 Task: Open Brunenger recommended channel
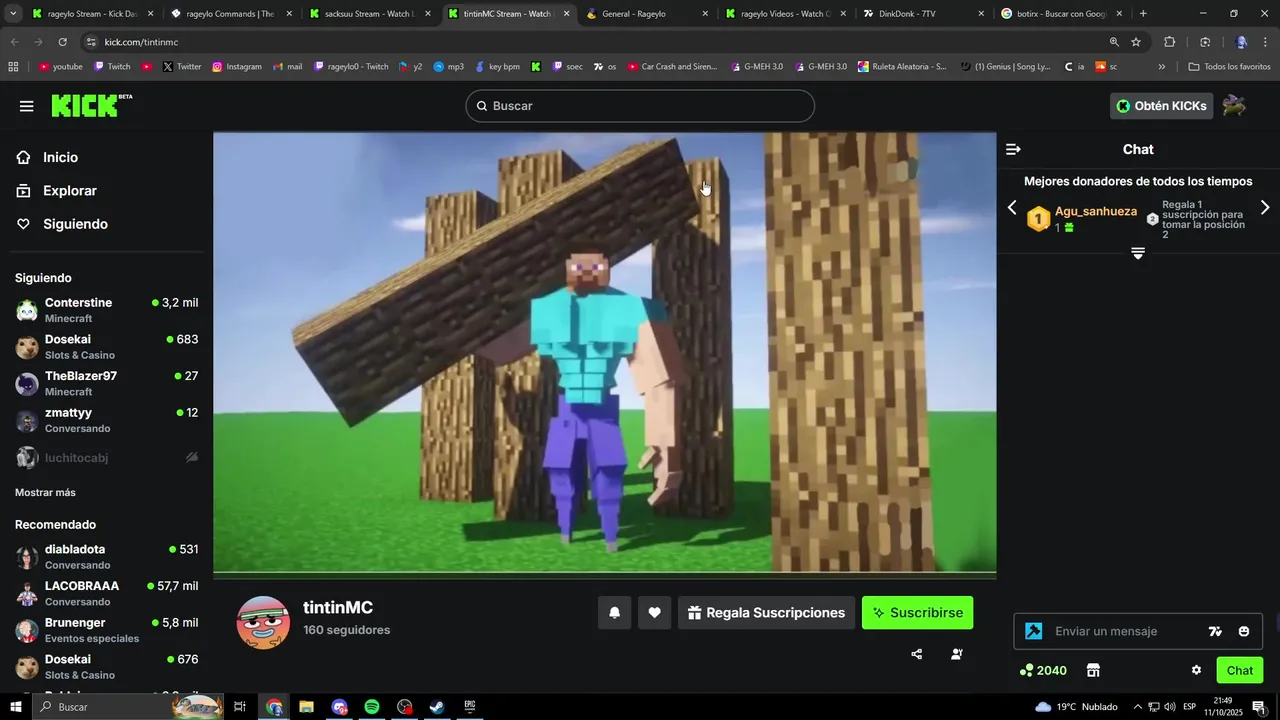(106, 630)
